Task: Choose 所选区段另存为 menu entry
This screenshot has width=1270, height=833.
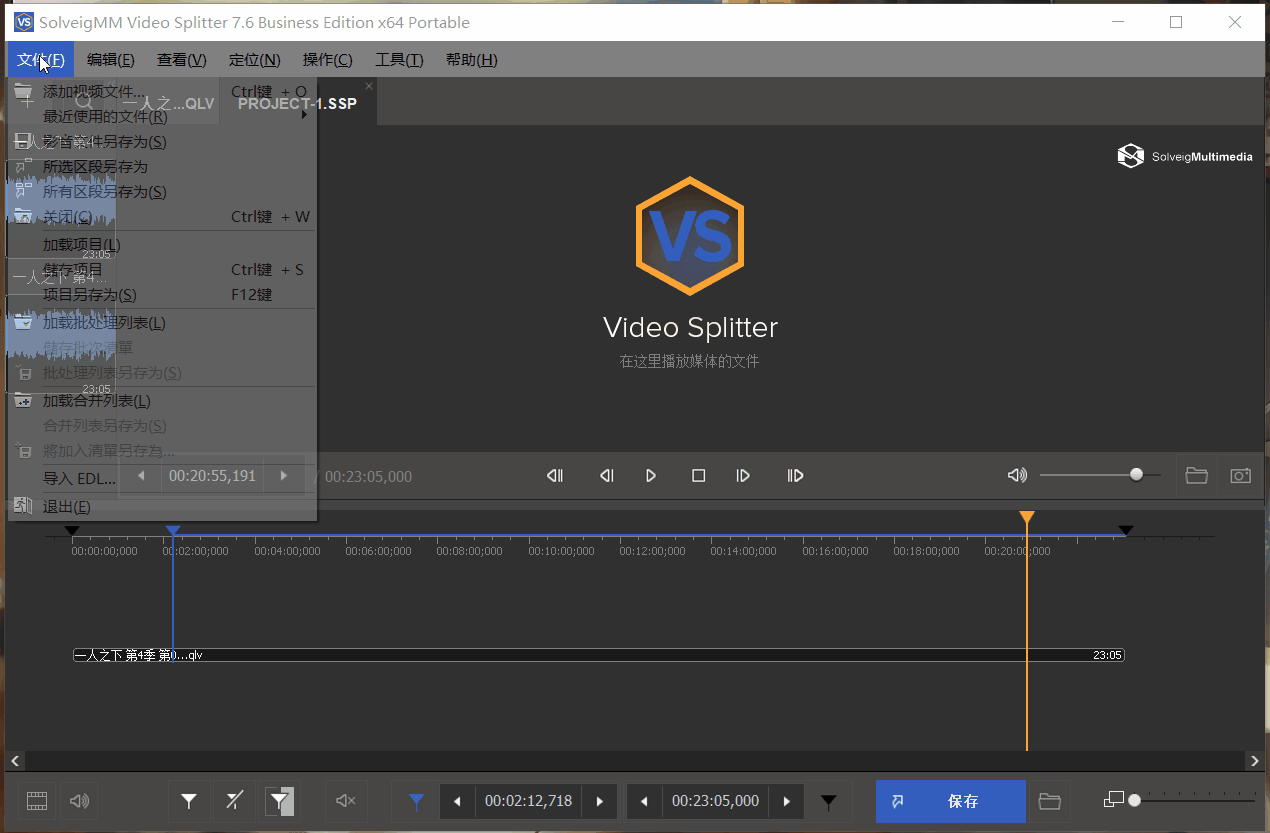Action: tap(162, 167)
